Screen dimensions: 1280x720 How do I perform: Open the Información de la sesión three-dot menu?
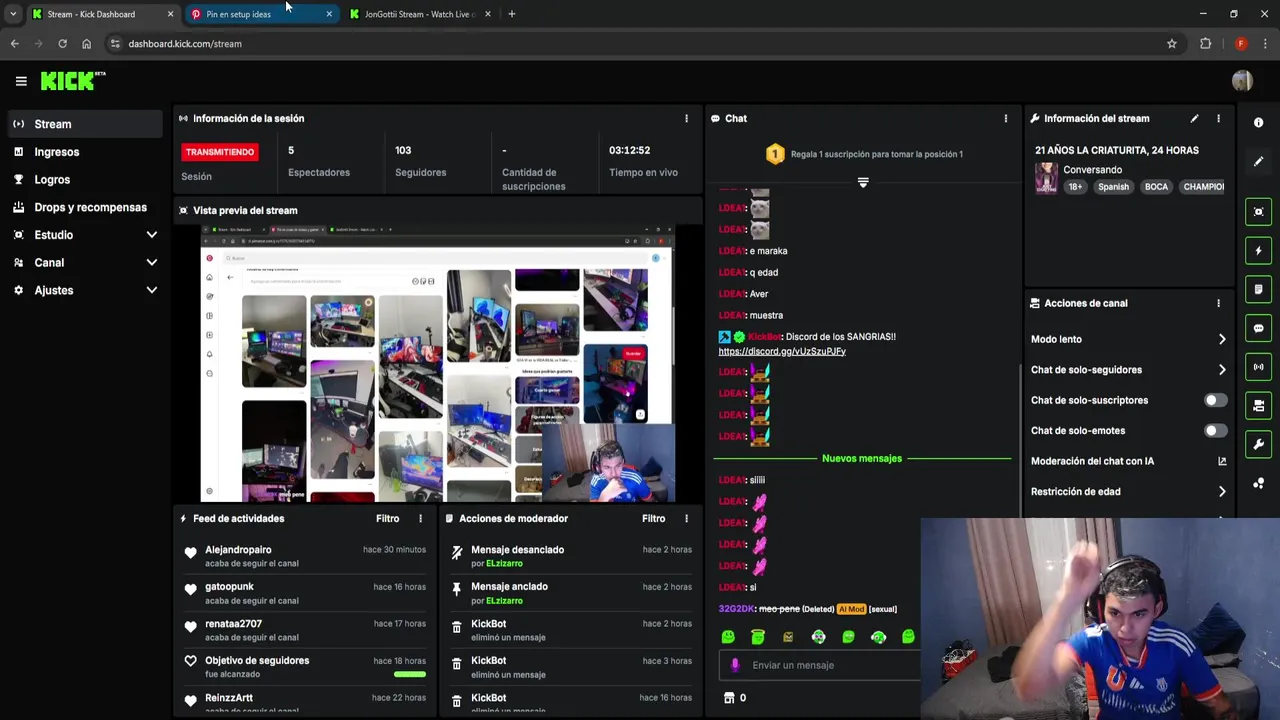[686, 118]
